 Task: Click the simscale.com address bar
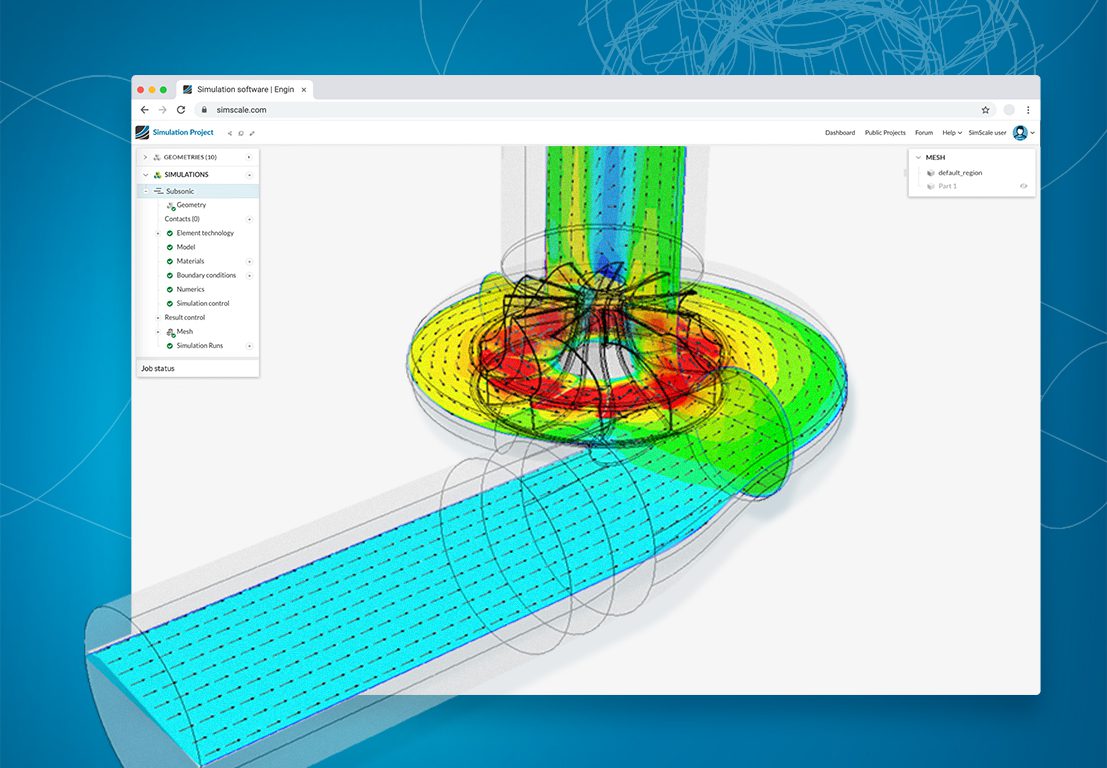coord(593,109)
